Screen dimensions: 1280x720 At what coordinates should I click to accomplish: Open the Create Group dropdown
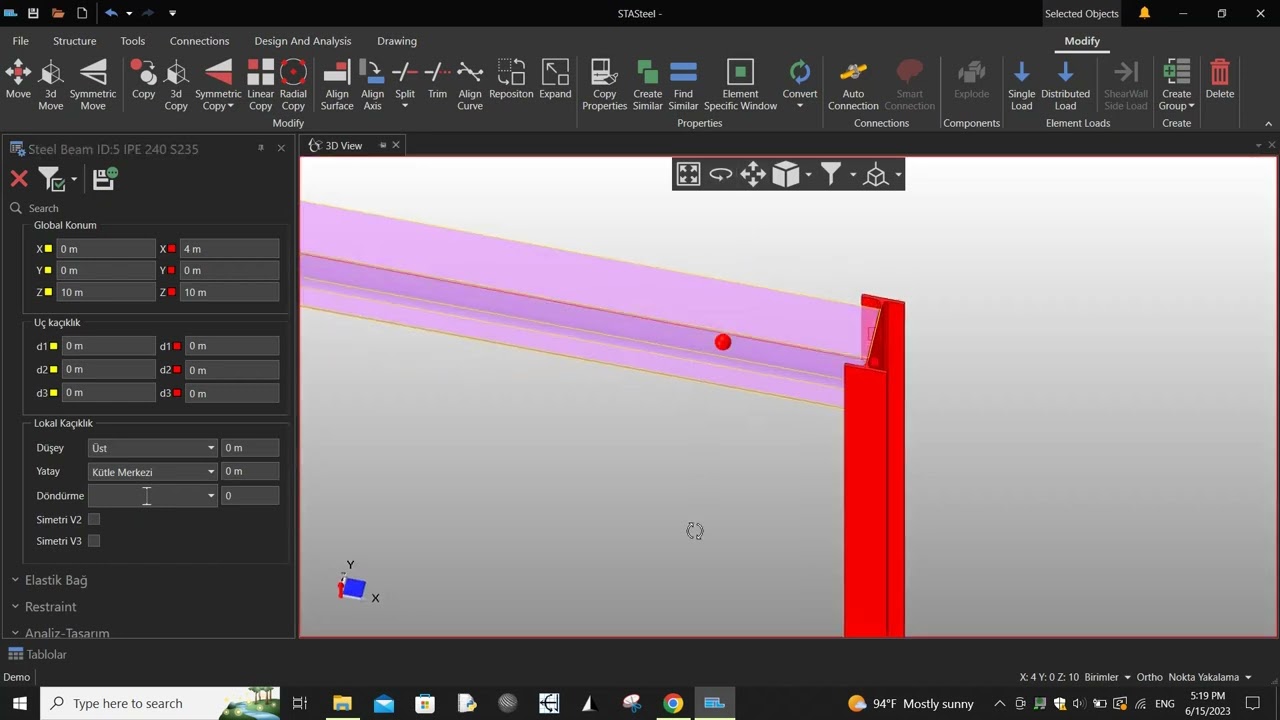1177,100
